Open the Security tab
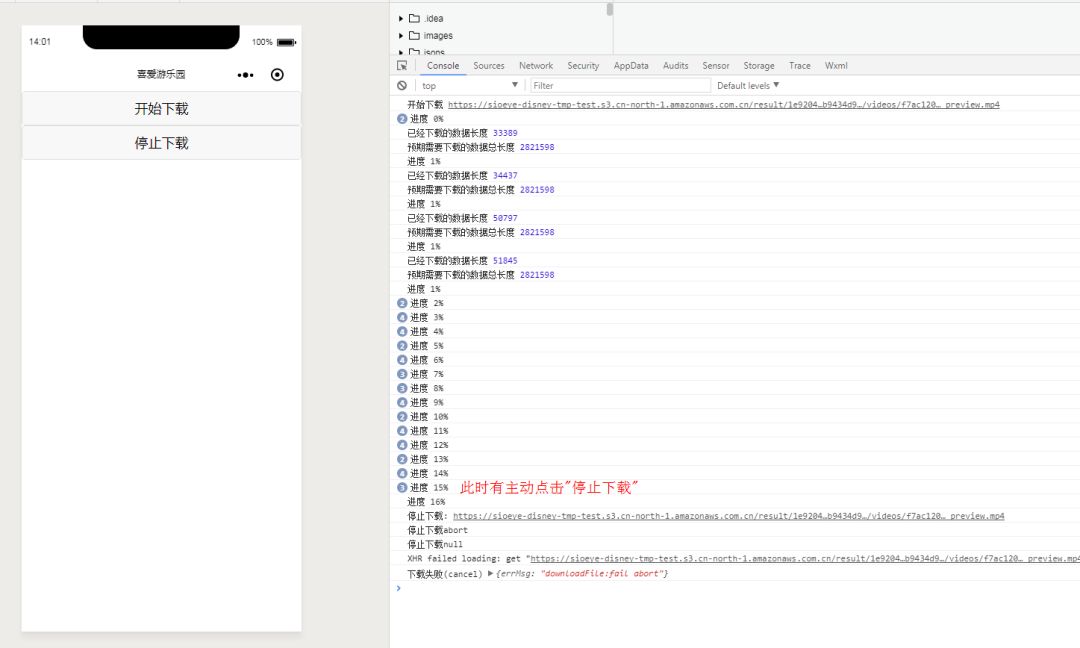 (x=583, y=65)
